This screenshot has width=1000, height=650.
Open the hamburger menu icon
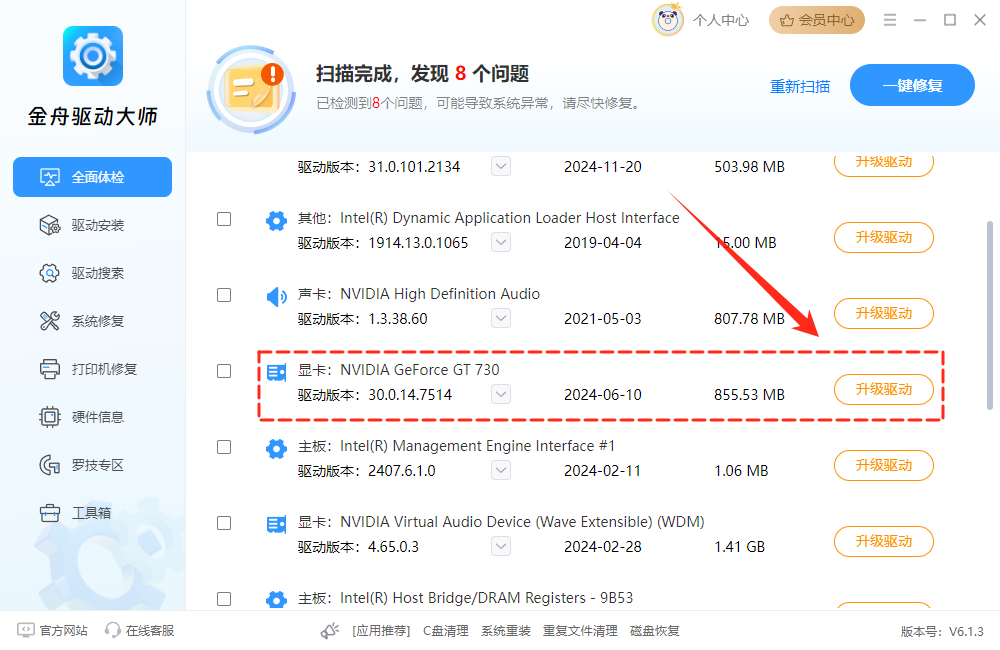tap(890, 20)
